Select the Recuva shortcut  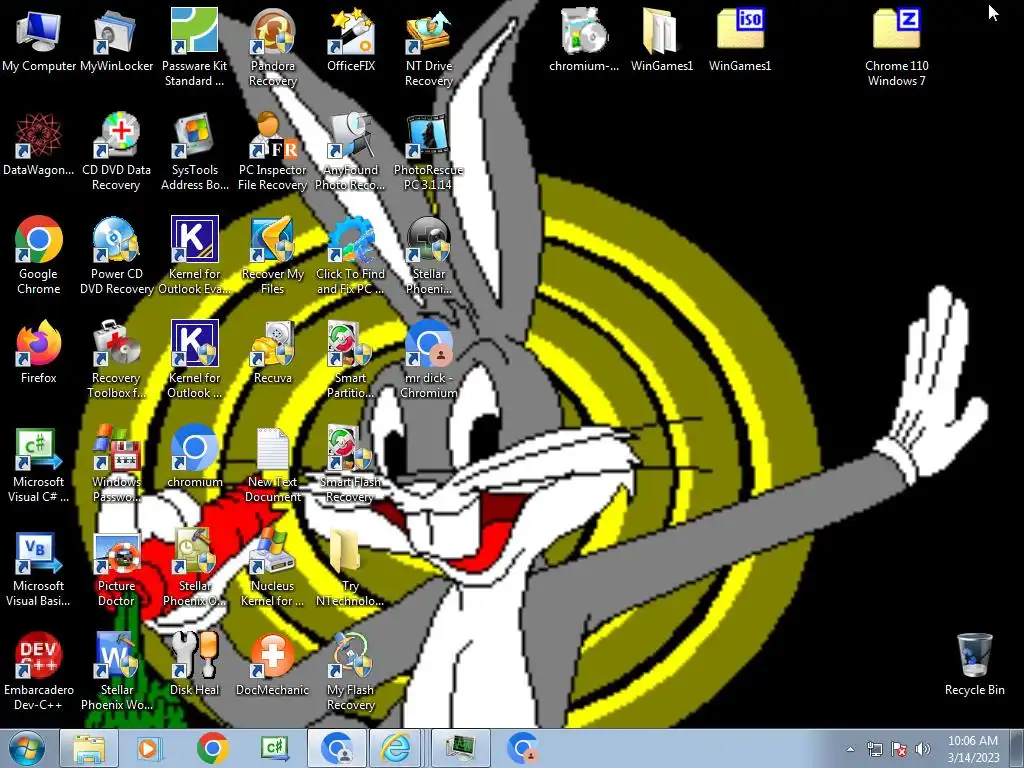(x=273, y=353)
